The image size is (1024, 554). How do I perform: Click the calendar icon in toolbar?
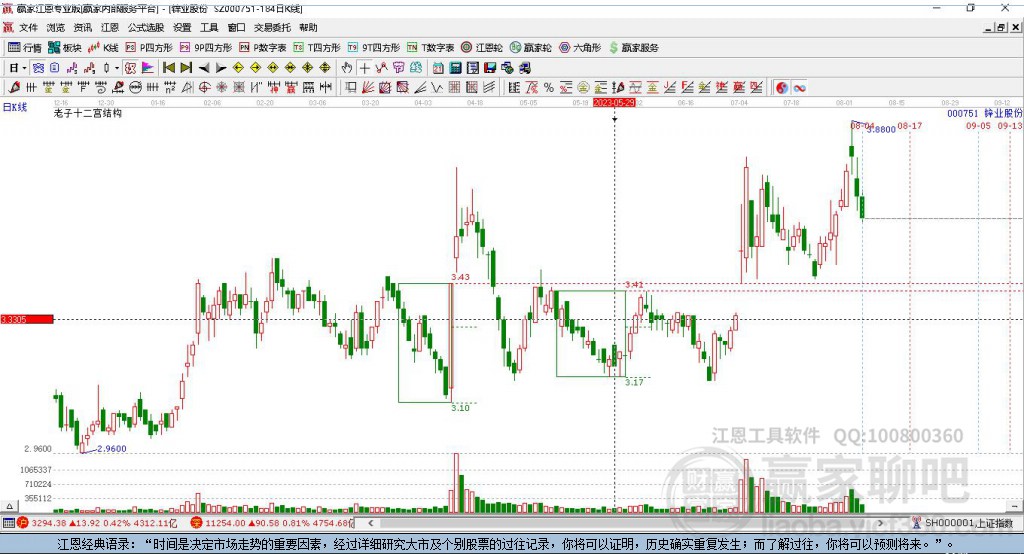point(438,68)
